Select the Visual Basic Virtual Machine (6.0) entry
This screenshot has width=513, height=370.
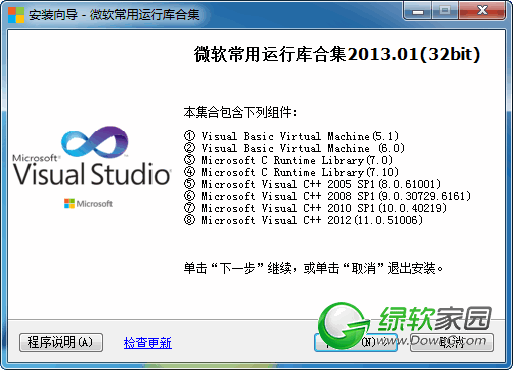[294, 148]
